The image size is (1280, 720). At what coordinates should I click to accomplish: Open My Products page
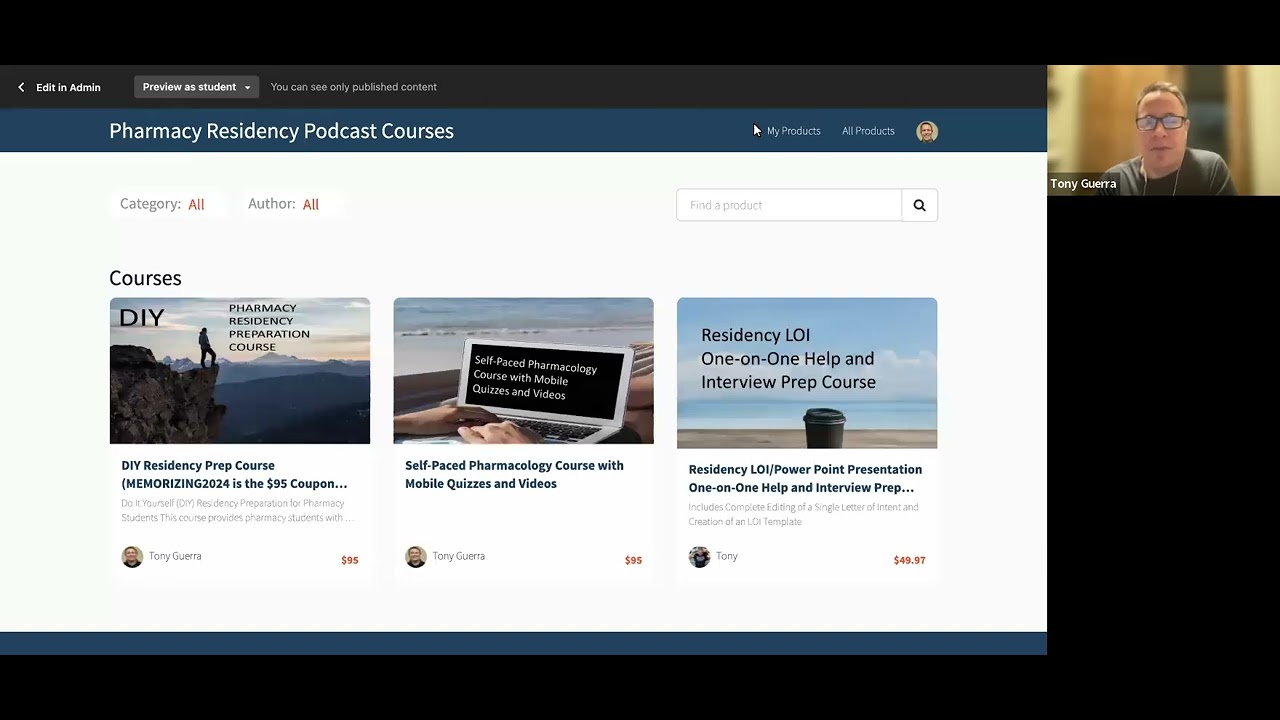point(793,131)
